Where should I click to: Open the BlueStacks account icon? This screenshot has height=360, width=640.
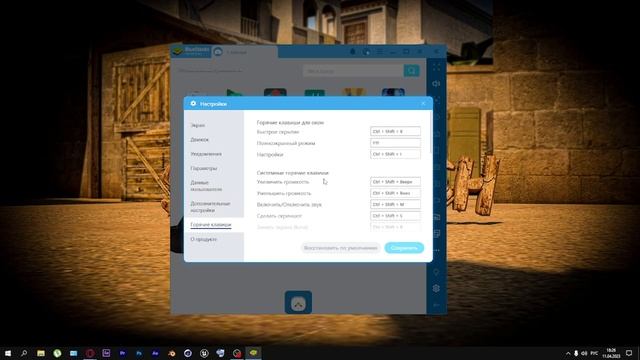click(x=366, y=52)
